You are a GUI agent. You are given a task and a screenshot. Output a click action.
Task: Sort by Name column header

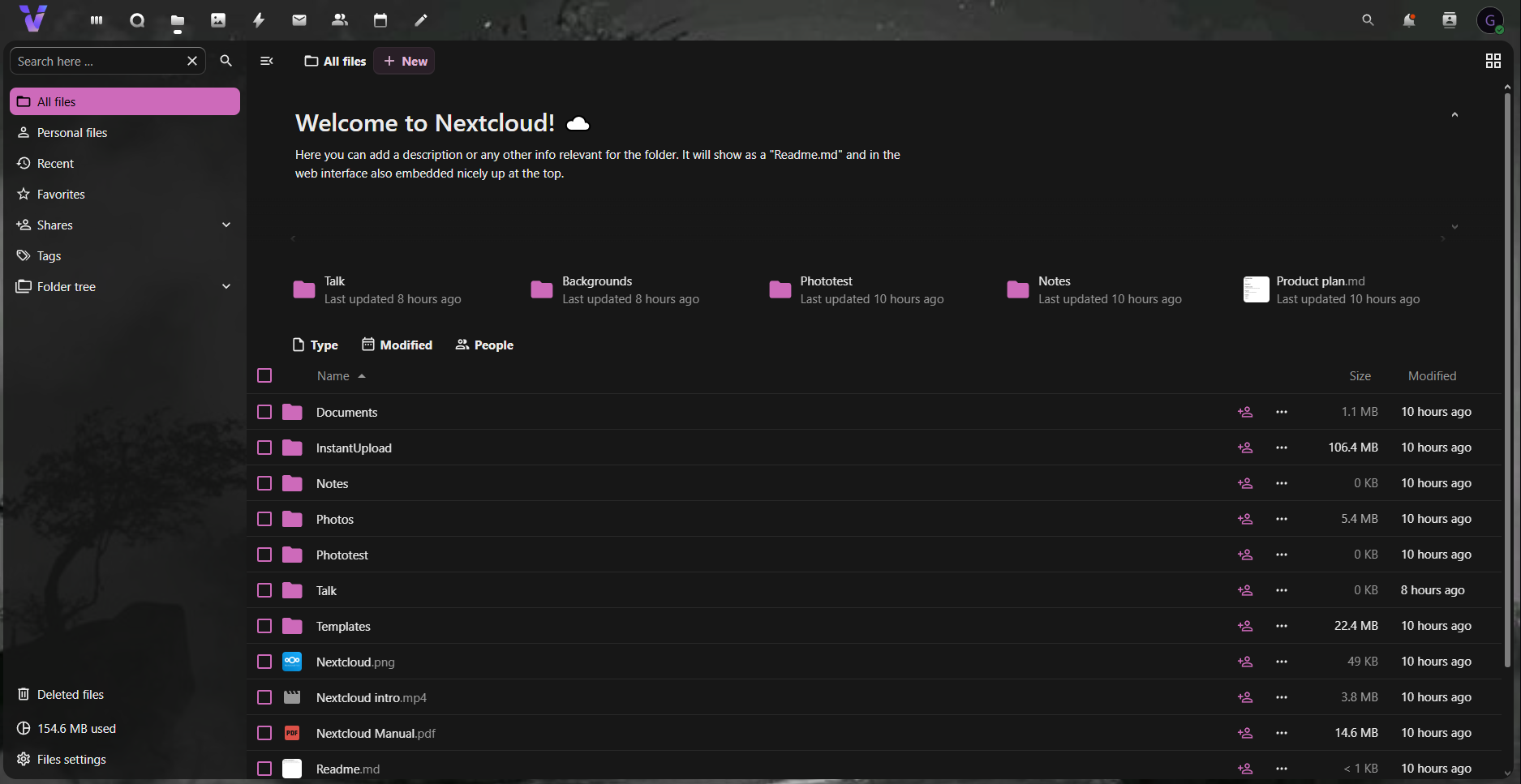point(341,376)
